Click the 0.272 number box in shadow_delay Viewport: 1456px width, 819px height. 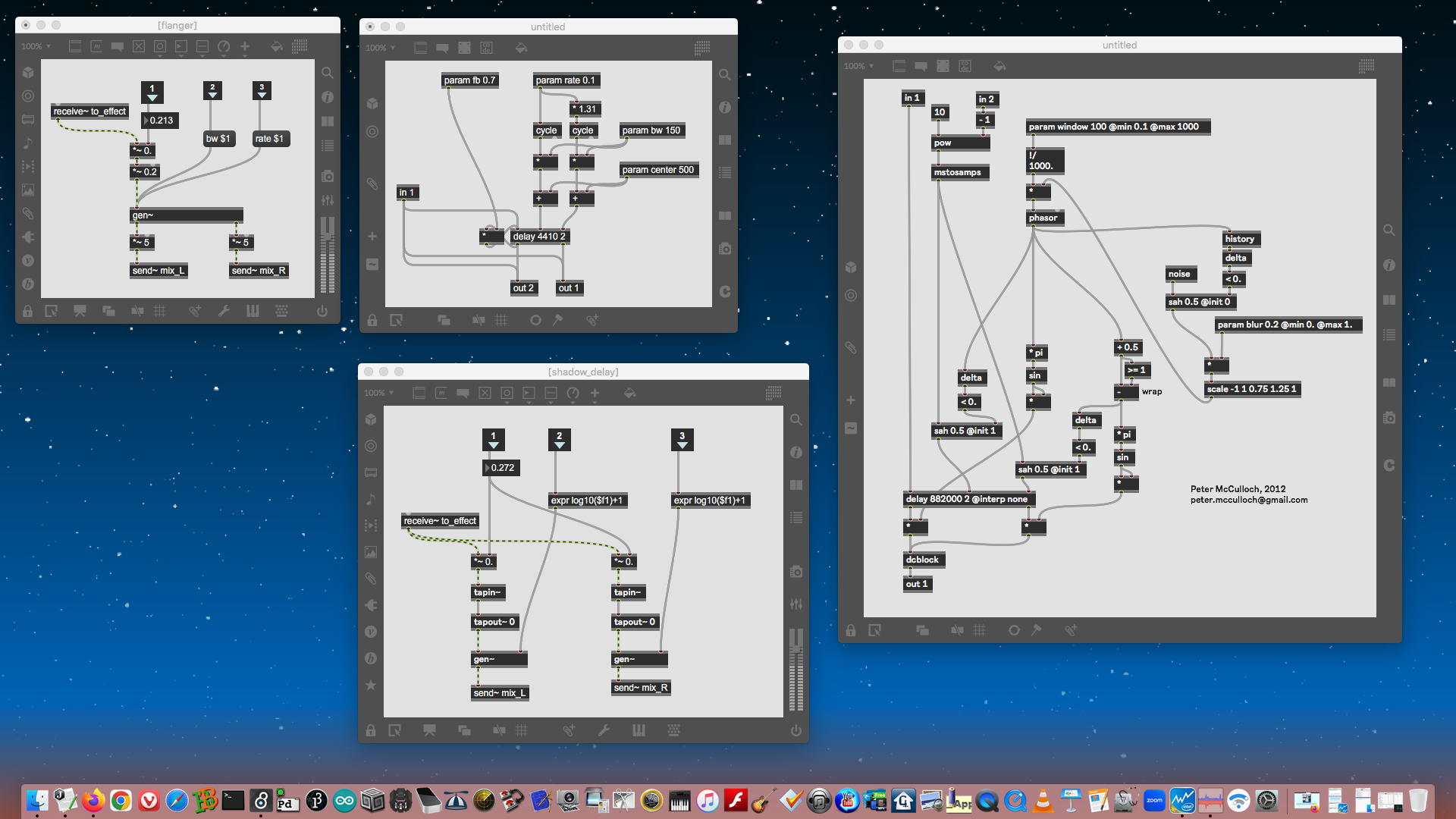point(500,468)
